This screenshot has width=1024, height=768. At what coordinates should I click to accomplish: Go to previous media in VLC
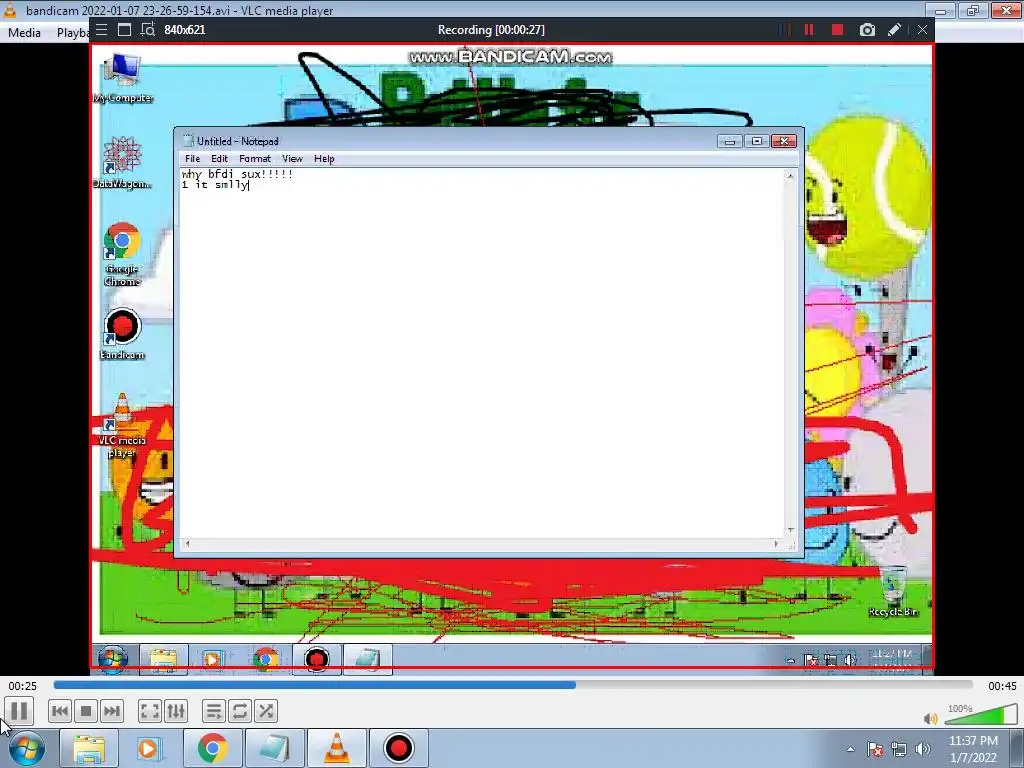(59, 711)
